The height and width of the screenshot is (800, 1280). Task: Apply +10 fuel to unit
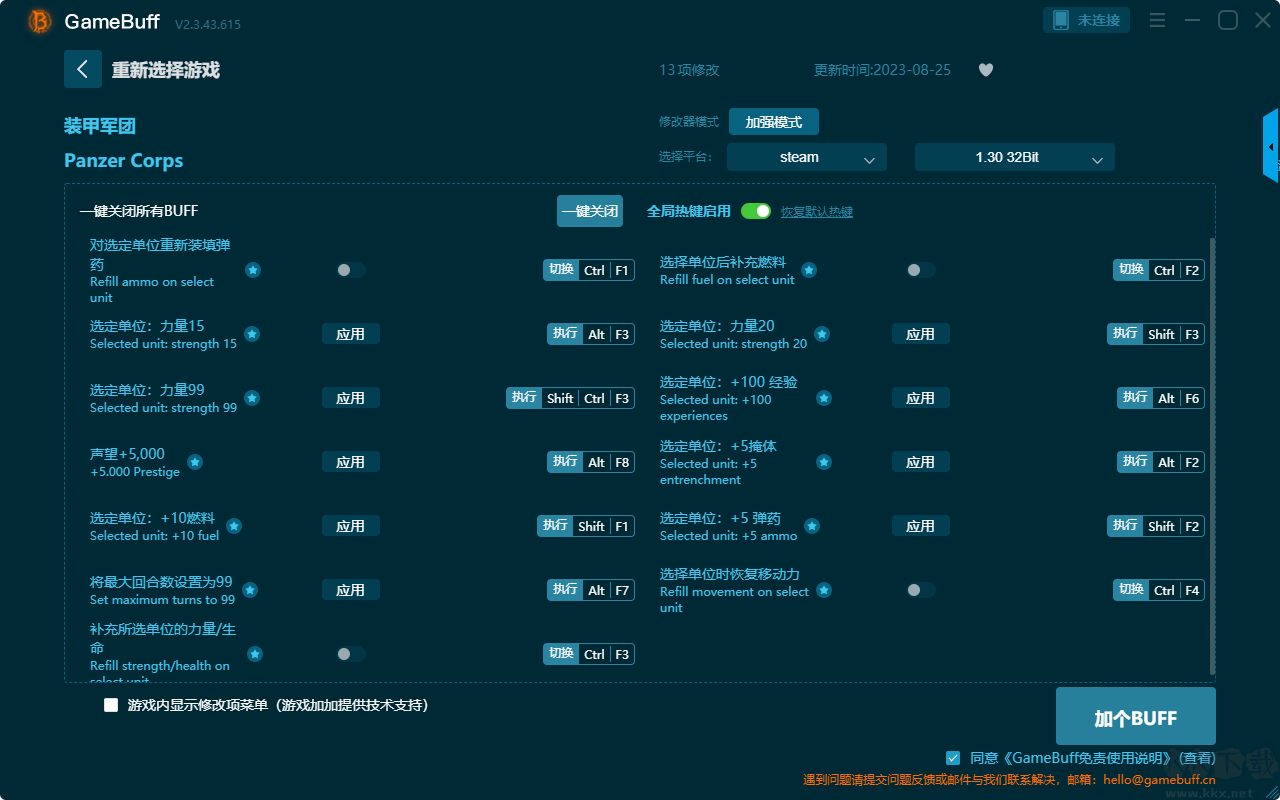tap(351, 526)
